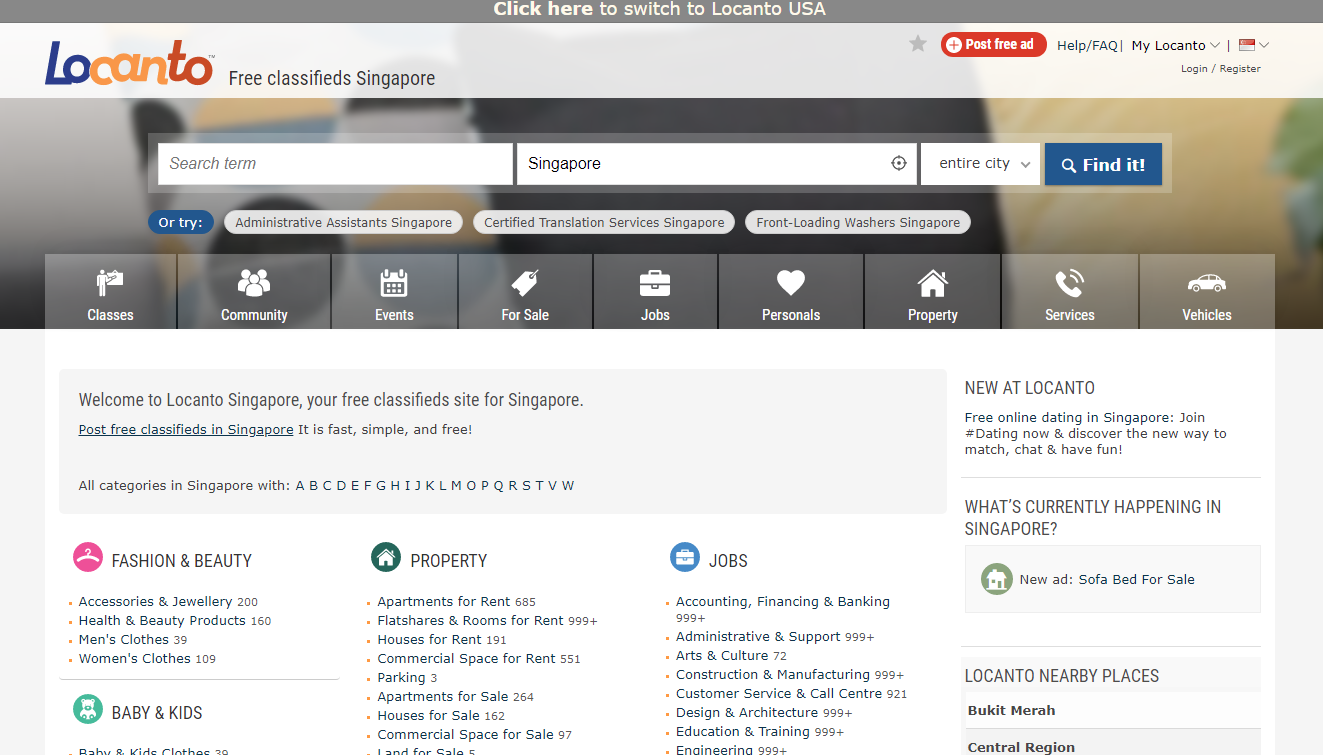Open the Personals heart icon
This screenshot has width=1323, height=755.
(791, 284)
